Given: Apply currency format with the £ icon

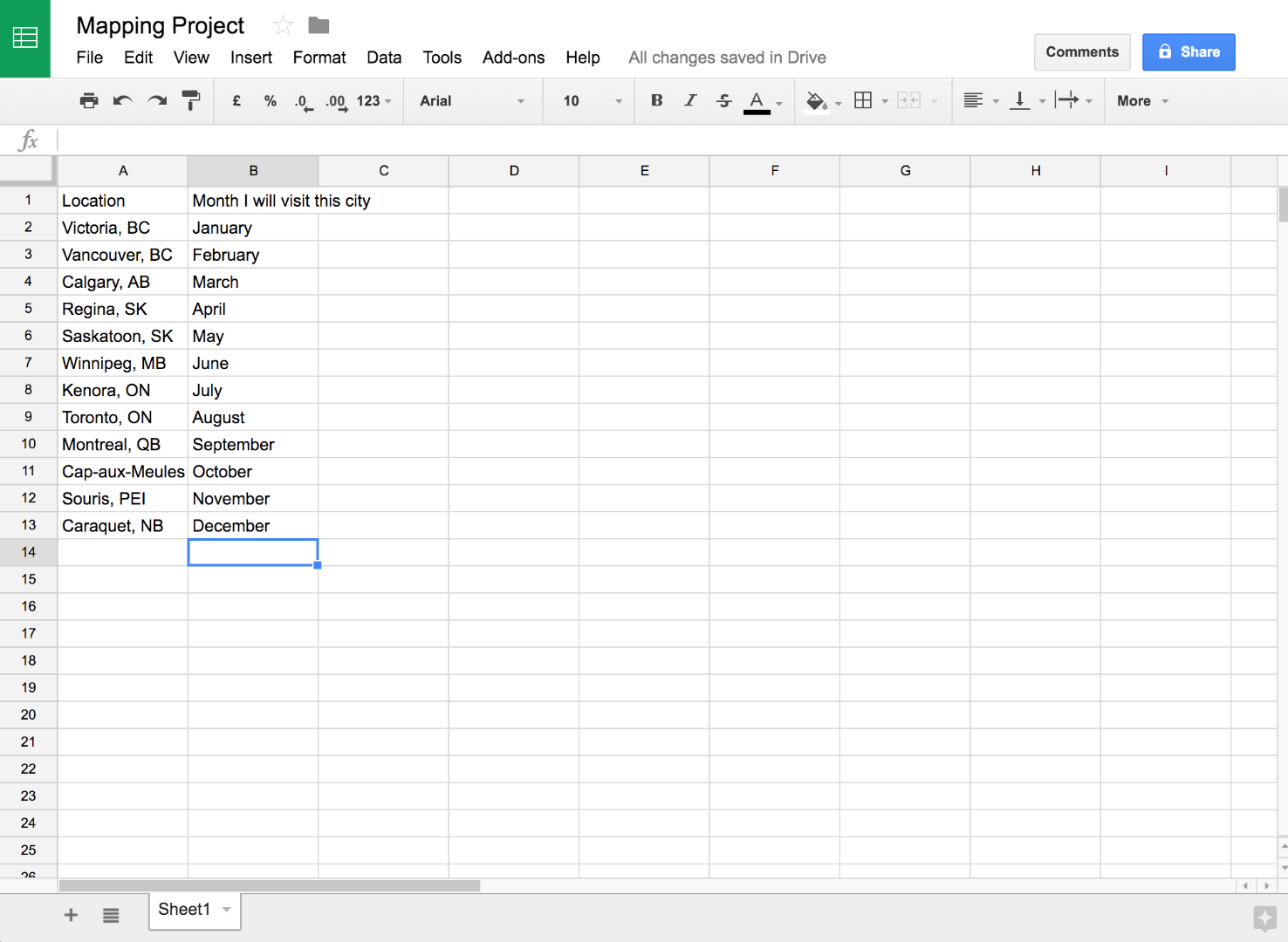Looking at the screenshot, I should (x=236, y=100).
